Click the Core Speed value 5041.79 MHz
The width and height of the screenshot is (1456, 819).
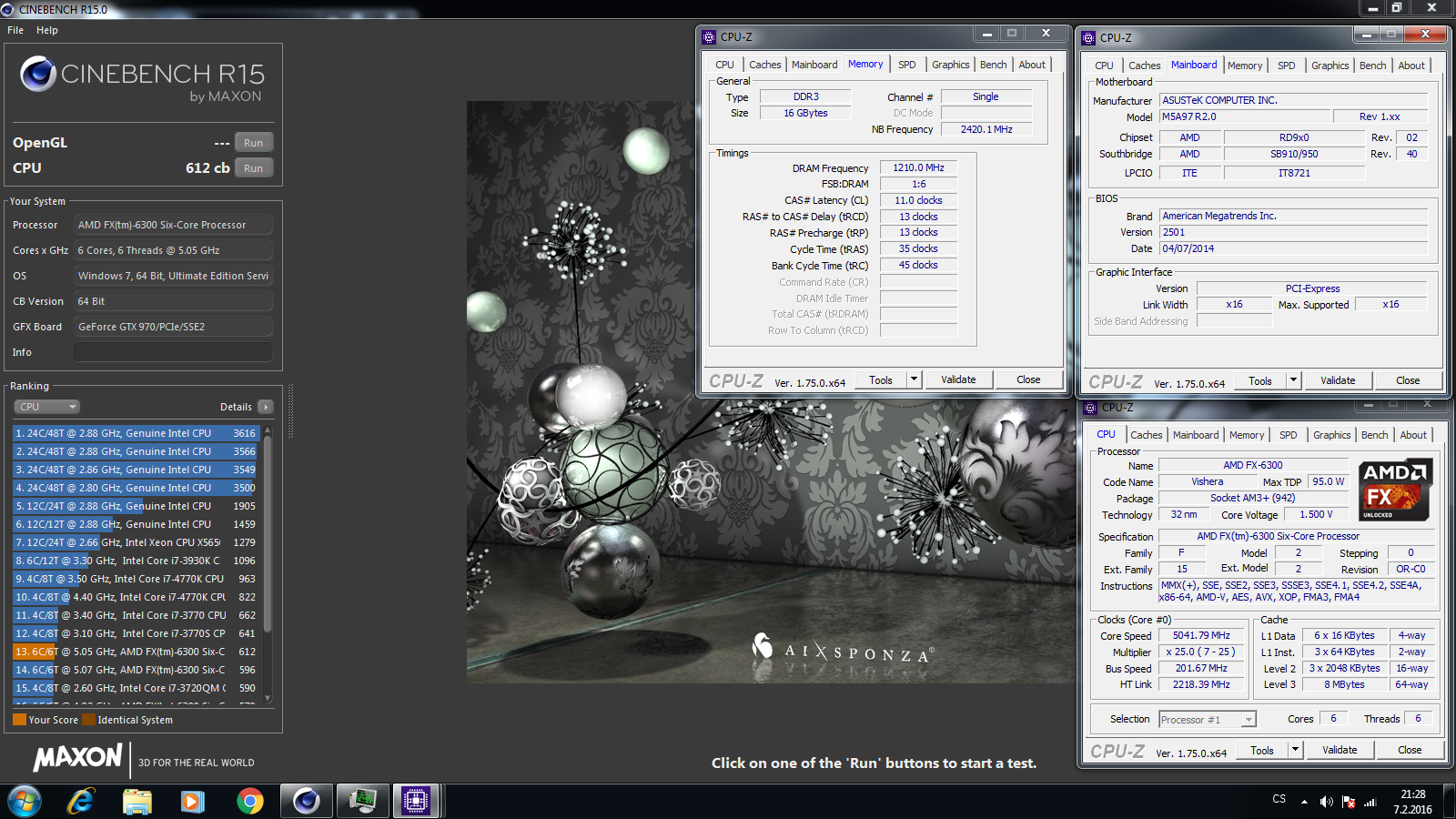point(1201,636)
